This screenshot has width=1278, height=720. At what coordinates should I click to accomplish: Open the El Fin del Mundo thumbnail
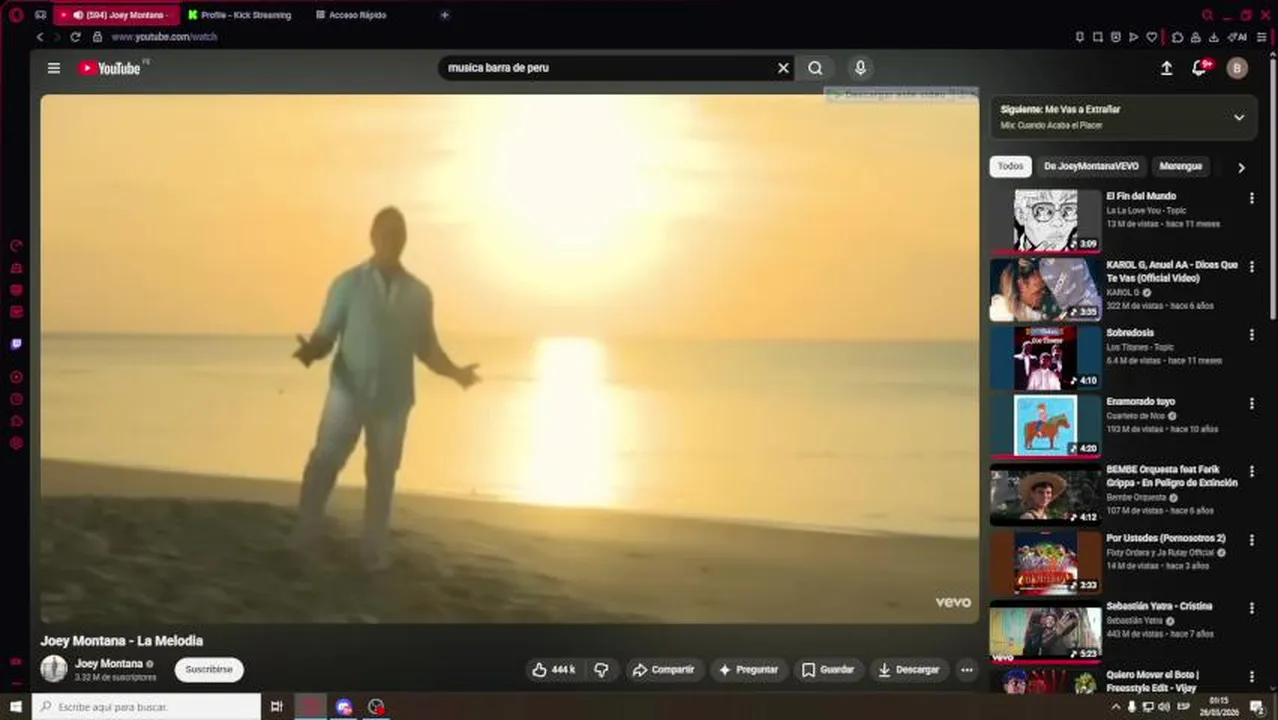pos(1046,221)
